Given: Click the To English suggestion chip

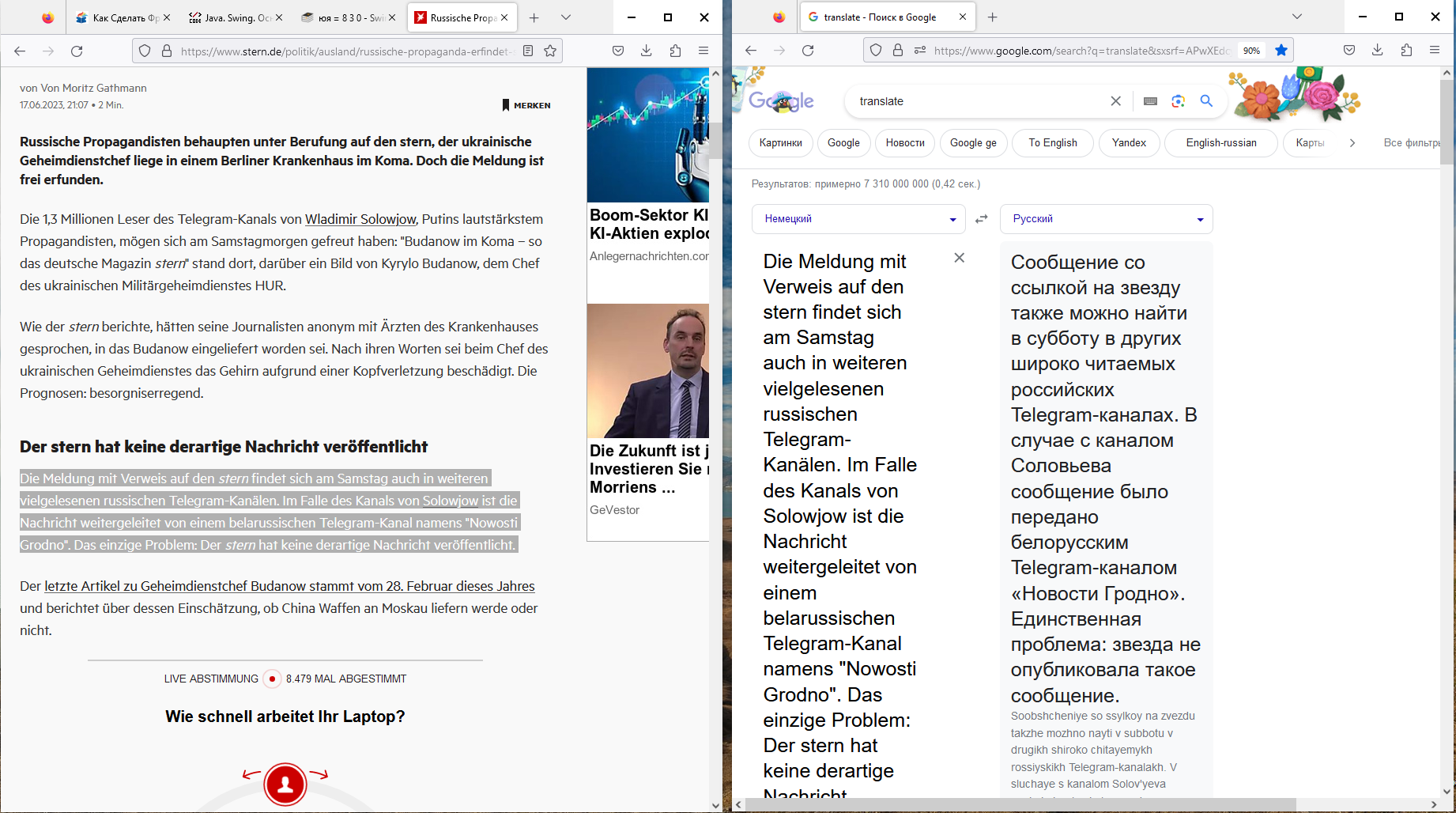Looking at the screenshot, I should click(1052, 143).
